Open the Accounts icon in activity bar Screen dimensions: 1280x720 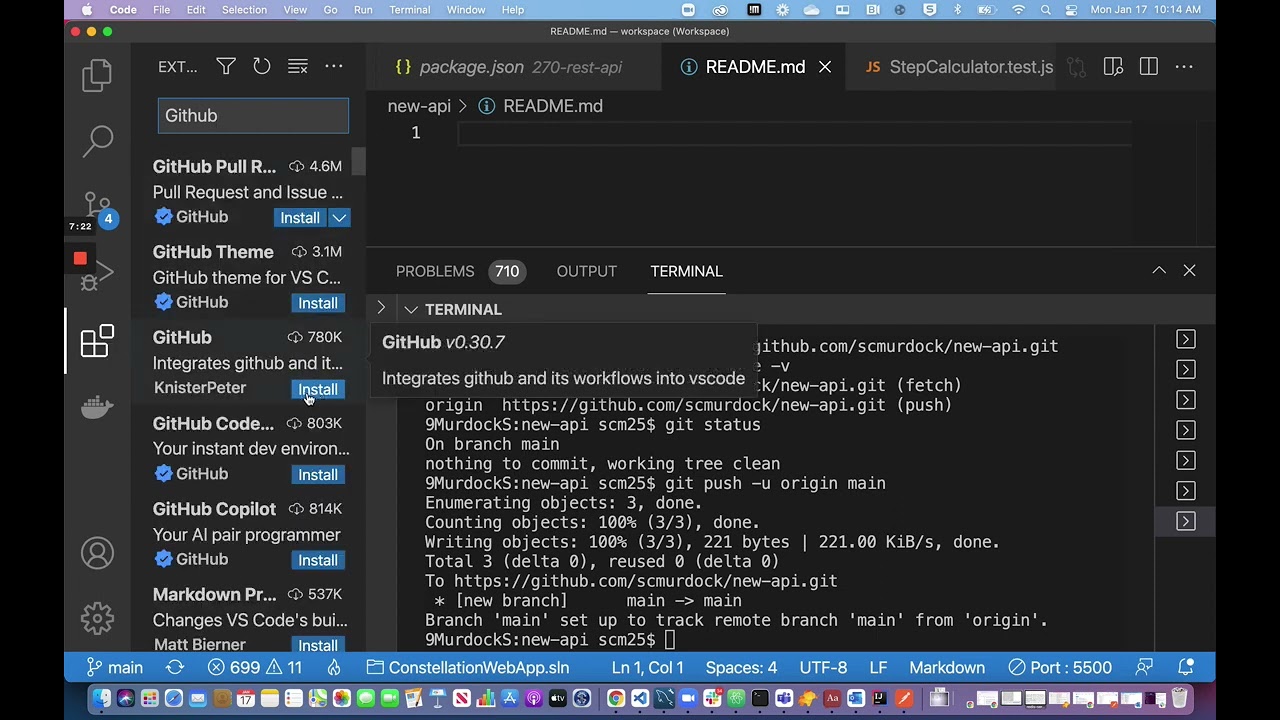(x=97, y=553)
